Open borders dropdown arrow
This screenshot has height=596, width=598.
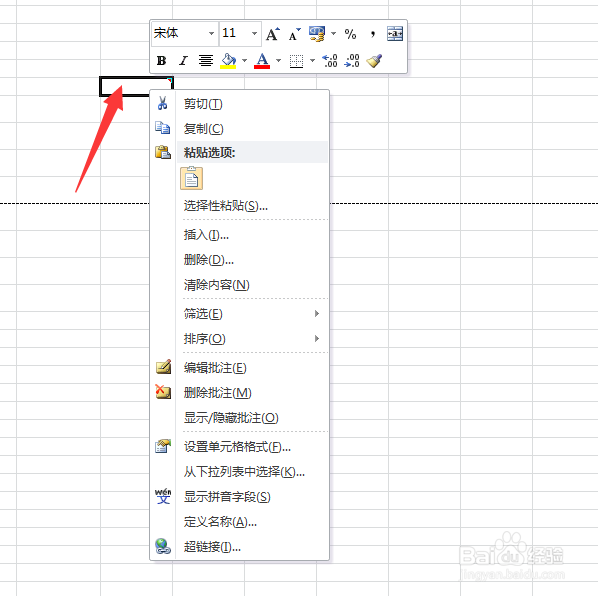(312, 60)
